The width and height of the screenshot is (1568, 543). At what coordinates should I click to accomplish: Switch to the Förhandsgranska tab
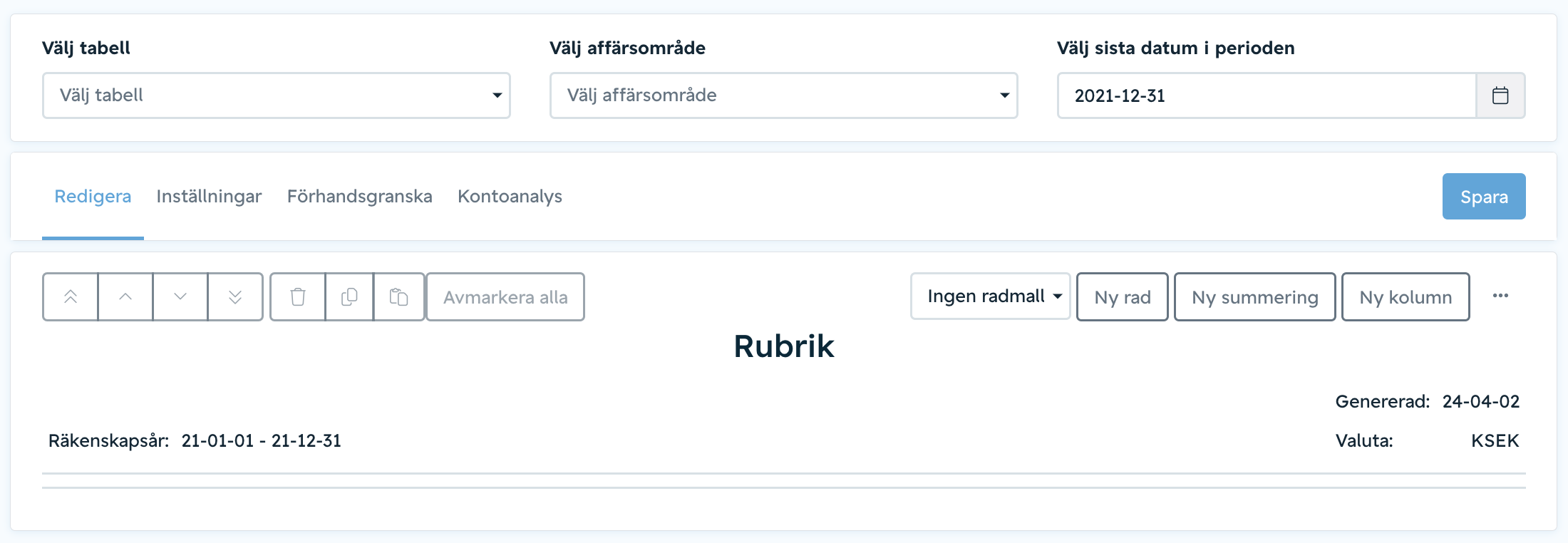(360, 197)
